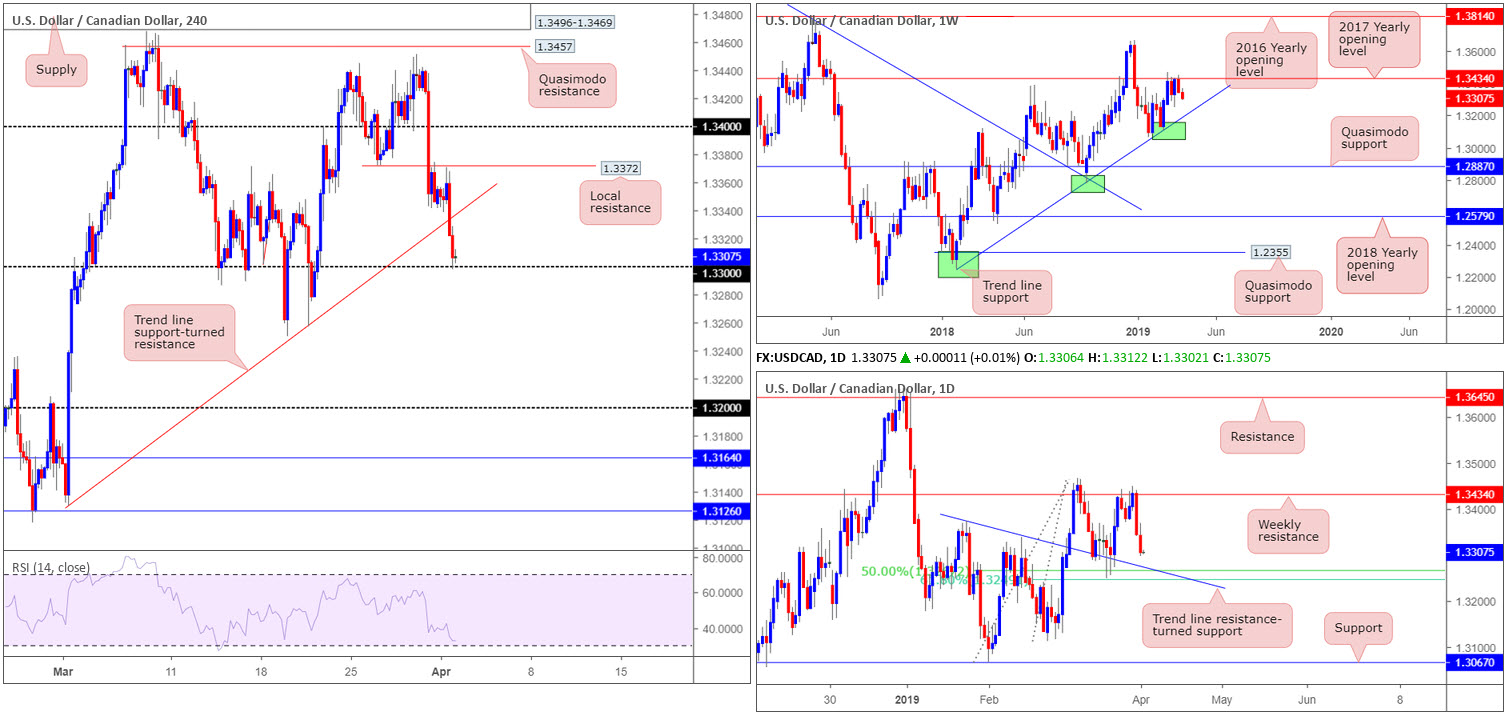Click the Support callout on the daily chart
Screen dimensions: 1509x714
tap(1357, 628)
